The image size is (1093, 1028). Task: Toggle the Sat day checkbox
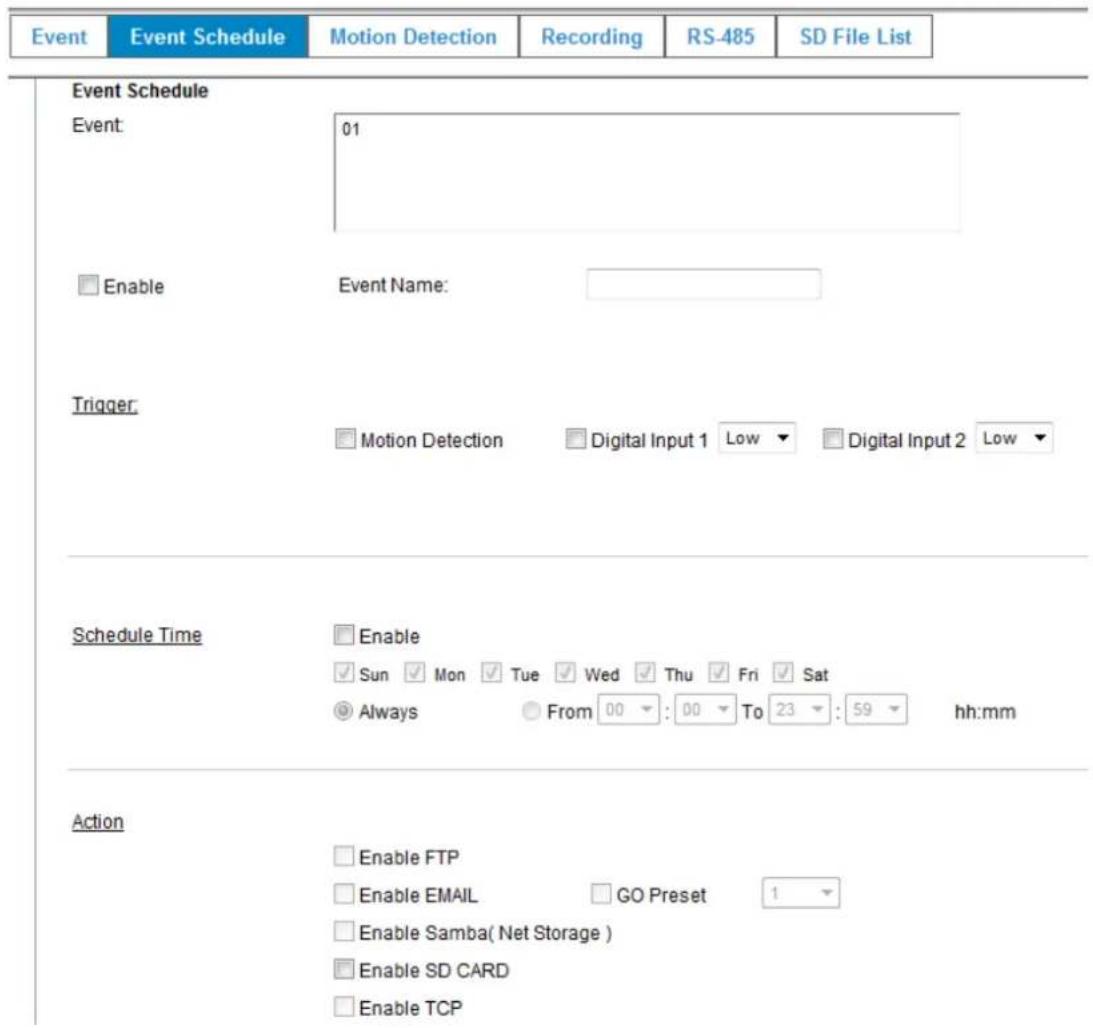pyautogui.click(x=783, y=673)
